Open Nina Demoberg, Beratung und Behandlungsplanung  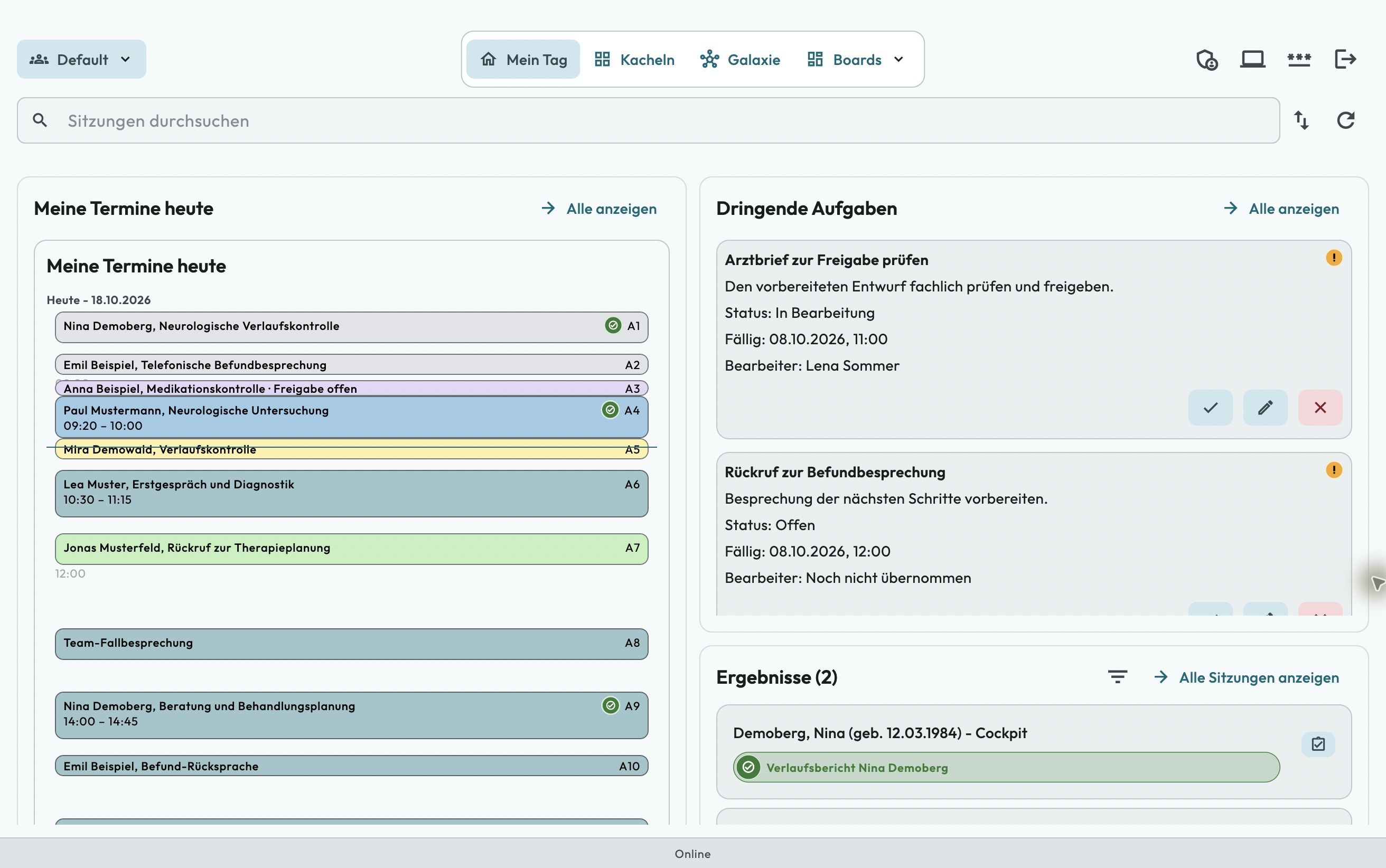click(x=351, y=715)
